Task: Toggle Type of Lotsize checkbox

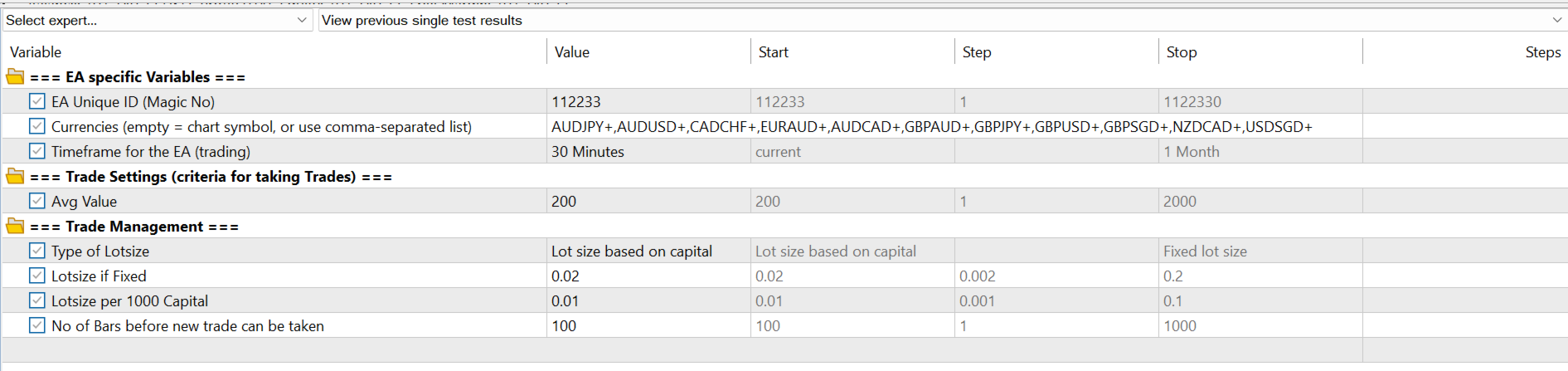Action: pyautogui.click(x=36, y=251)
